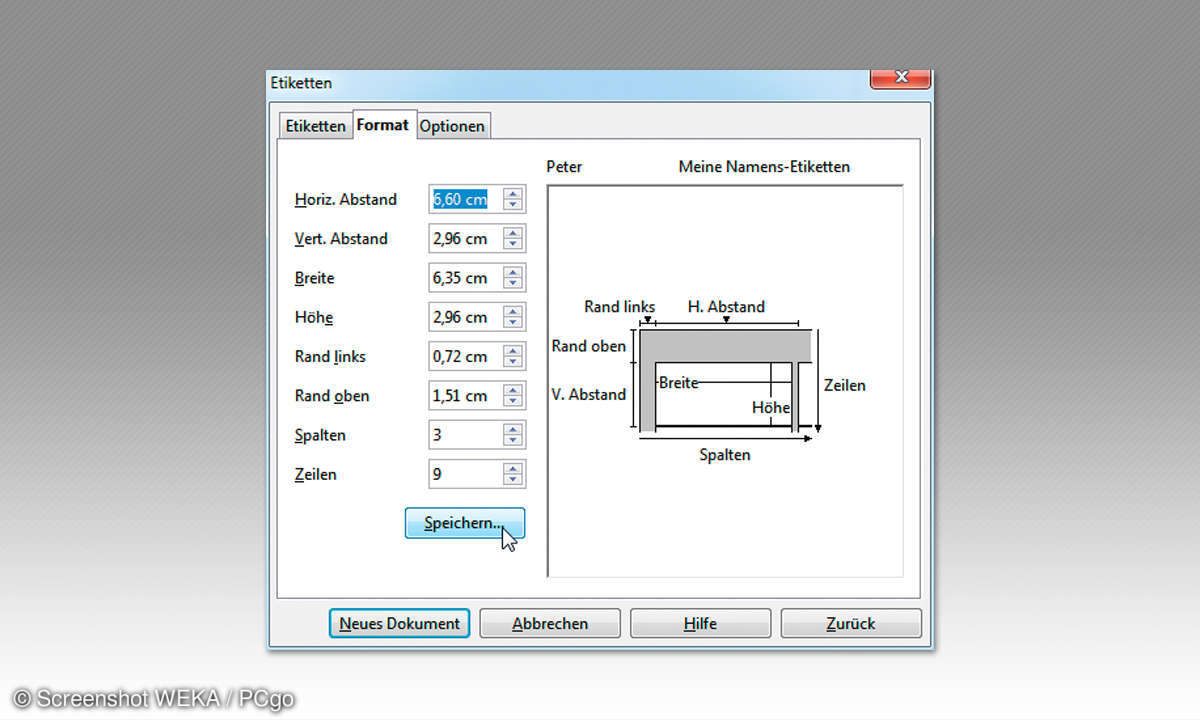This screenshot has height=720, width=1200.
Task: Click the Breite value field
Action: (464, 278)
